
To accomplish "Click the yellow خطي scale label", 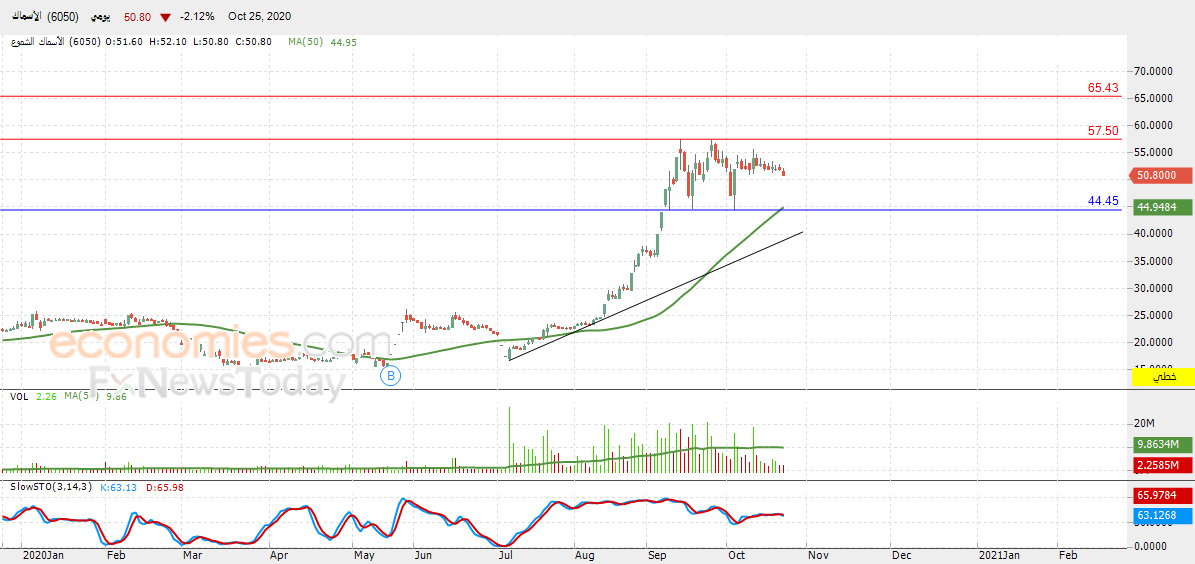I will [x=1163, y=377].
